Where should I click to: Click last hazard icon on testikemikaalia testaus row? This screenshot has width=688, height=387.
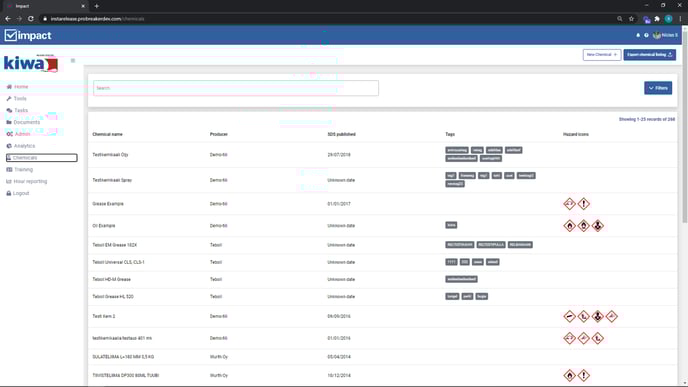(x=598, y=338)
